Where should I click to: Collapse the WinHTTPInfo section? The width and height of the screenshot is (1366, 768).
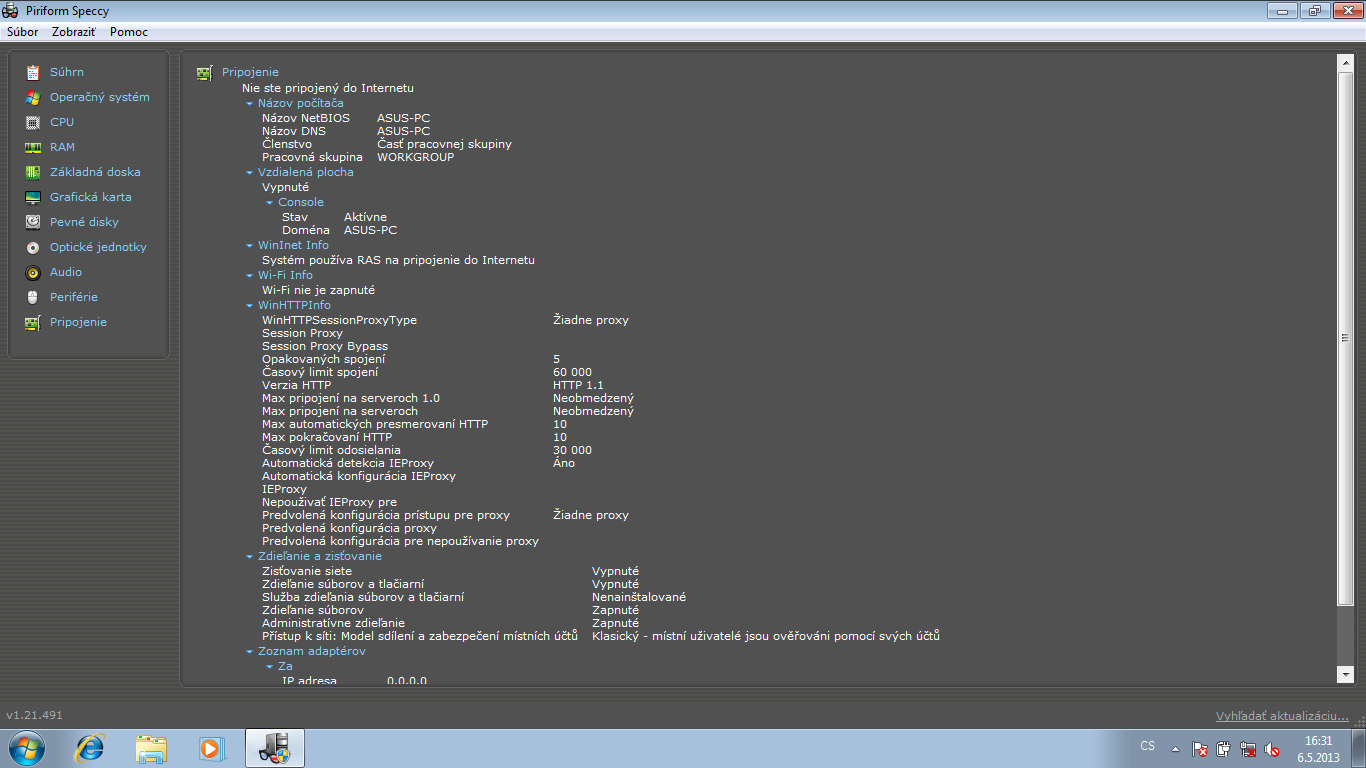point(250,305)
